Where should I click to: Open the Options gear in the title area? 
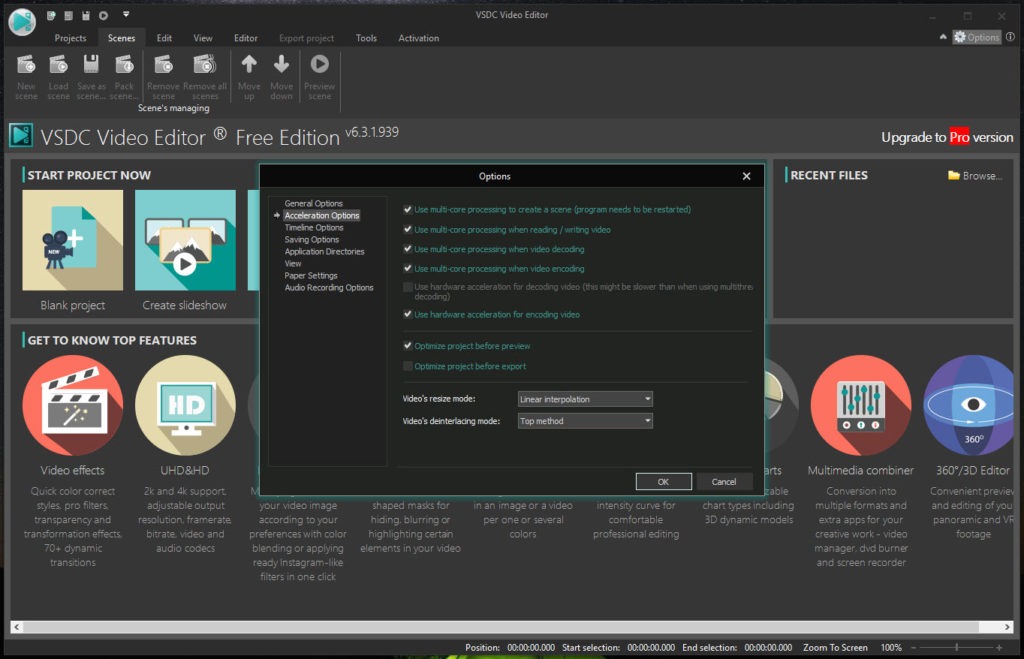[x=977, y=37]
